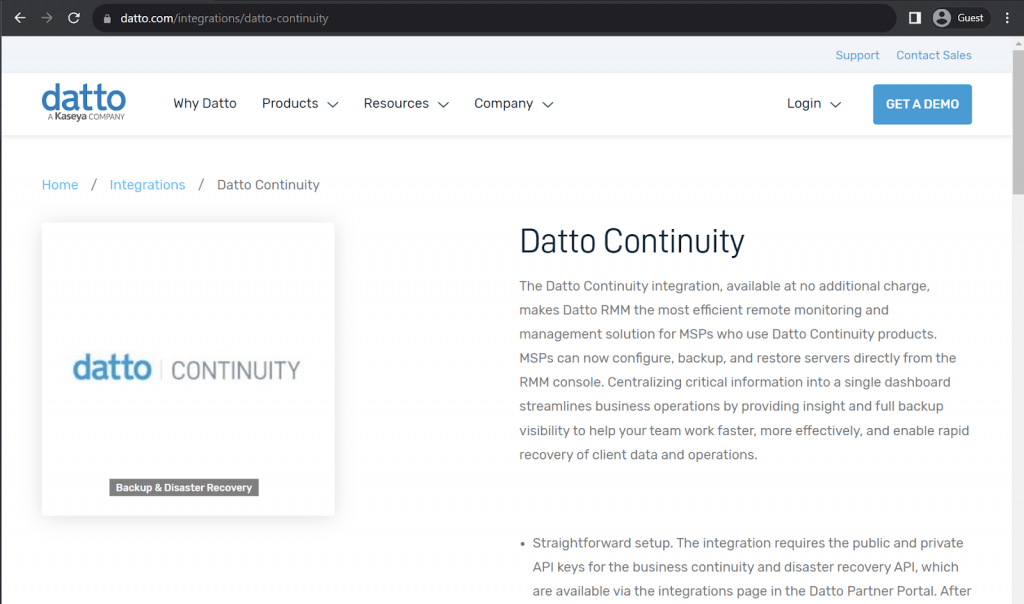Open the Contact Sales link
The width and height of the screenshot is (1024, 604).
click(x=933, y=56)
